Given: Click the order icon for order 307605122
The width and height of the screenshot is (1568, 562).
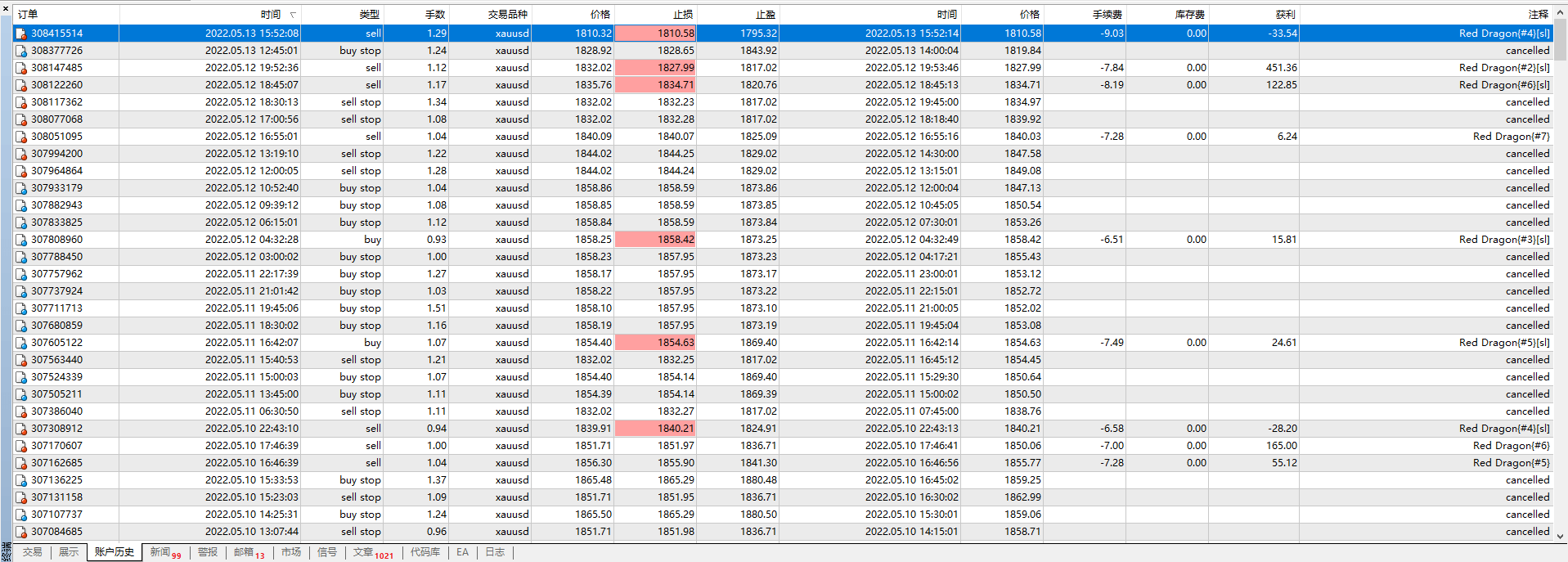Looking at the screenshot, I should [21, 343].
